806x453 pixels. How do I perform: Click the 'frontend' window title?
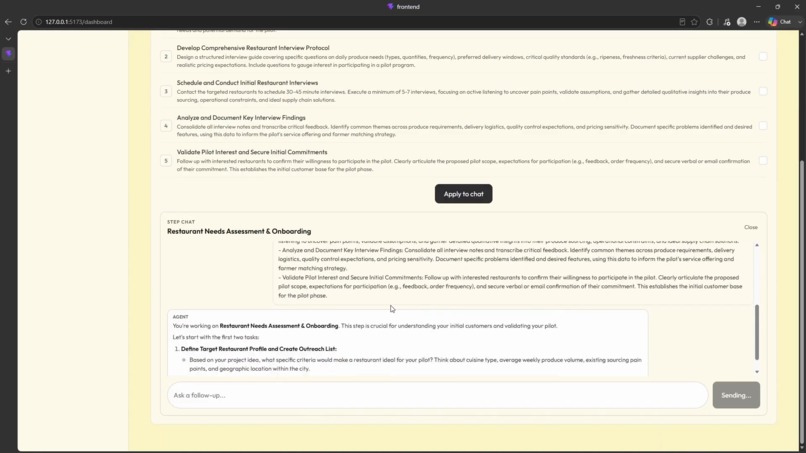pyautogui.click(x=408, y=7)
